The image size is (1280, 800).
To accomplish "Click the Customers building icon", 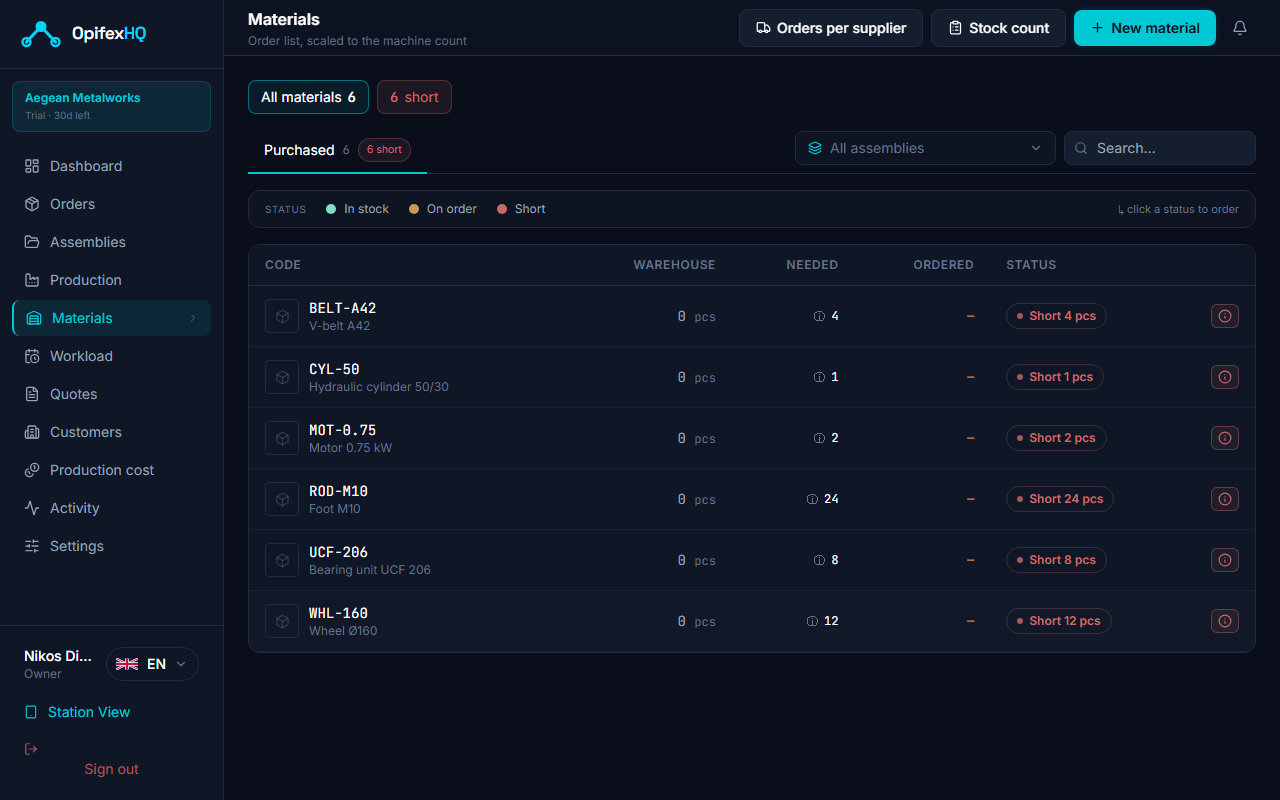I will pyautogui.click(x=32, y=432).
